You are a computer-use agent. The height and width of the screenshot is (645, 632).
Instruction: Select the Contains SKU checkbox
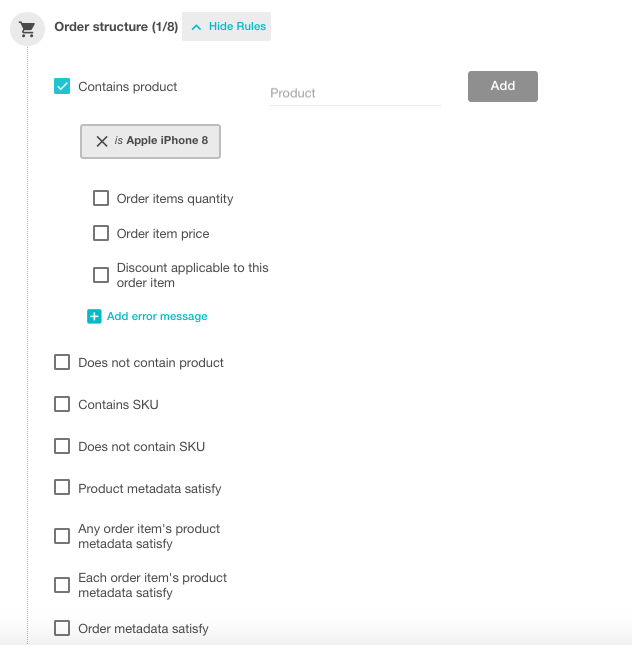tap(62, 405)
